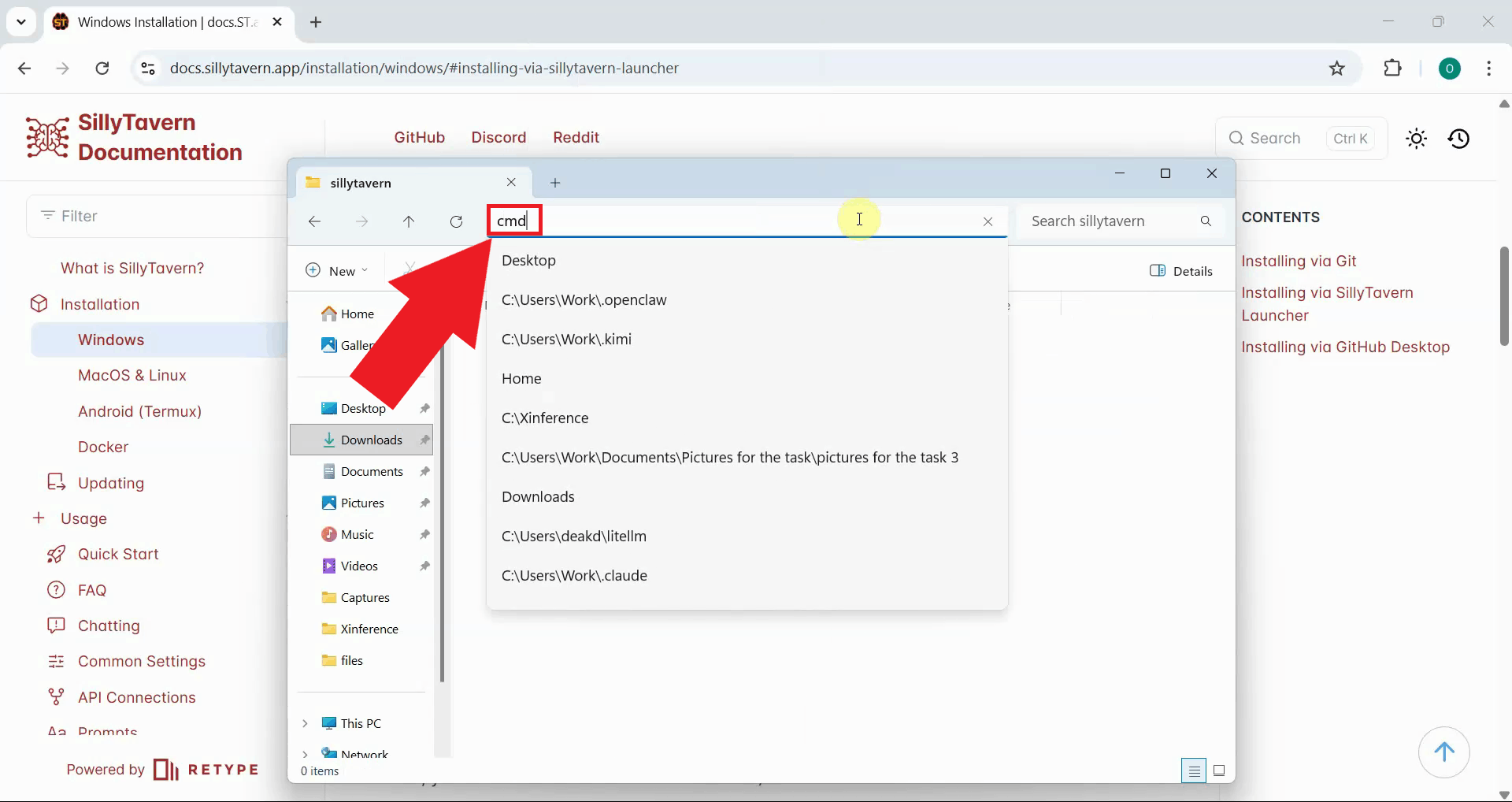
Task: Toggle the light/dark theme sun icon
Action: click(x=1416, y=139)
